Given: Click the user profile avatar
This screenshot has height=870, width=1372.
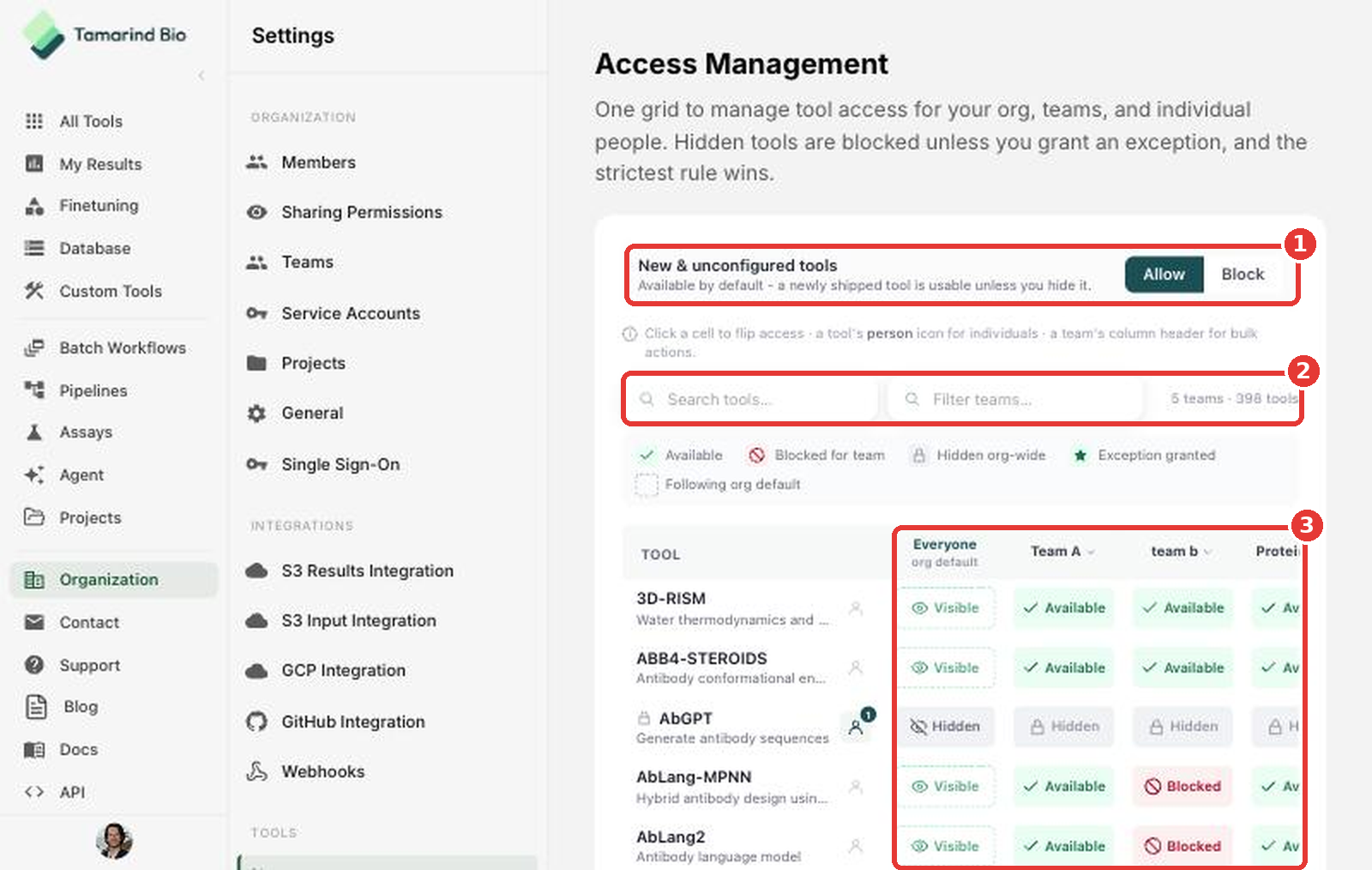Looking at the screenshot, I should (x=114, y=841).
